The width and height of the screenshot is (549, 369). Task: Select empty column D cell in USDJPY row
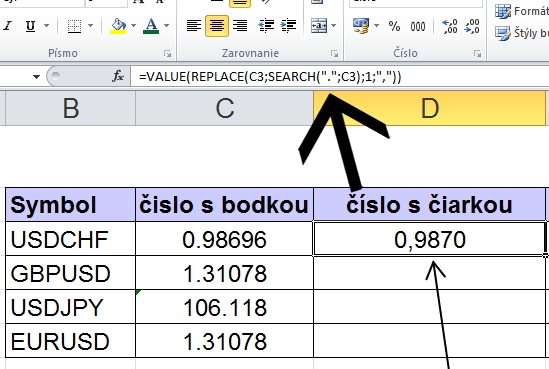[x=429, y=307]
